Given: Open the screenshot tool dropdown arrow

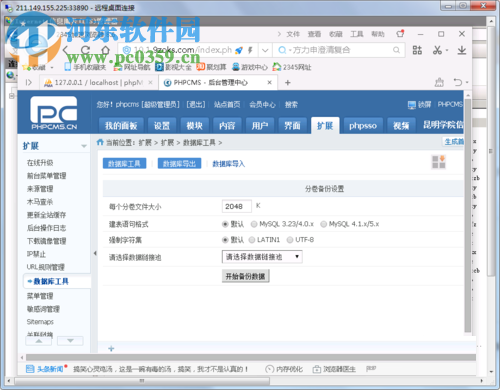Looking at the screenshot, I should [x=447, y=50].
